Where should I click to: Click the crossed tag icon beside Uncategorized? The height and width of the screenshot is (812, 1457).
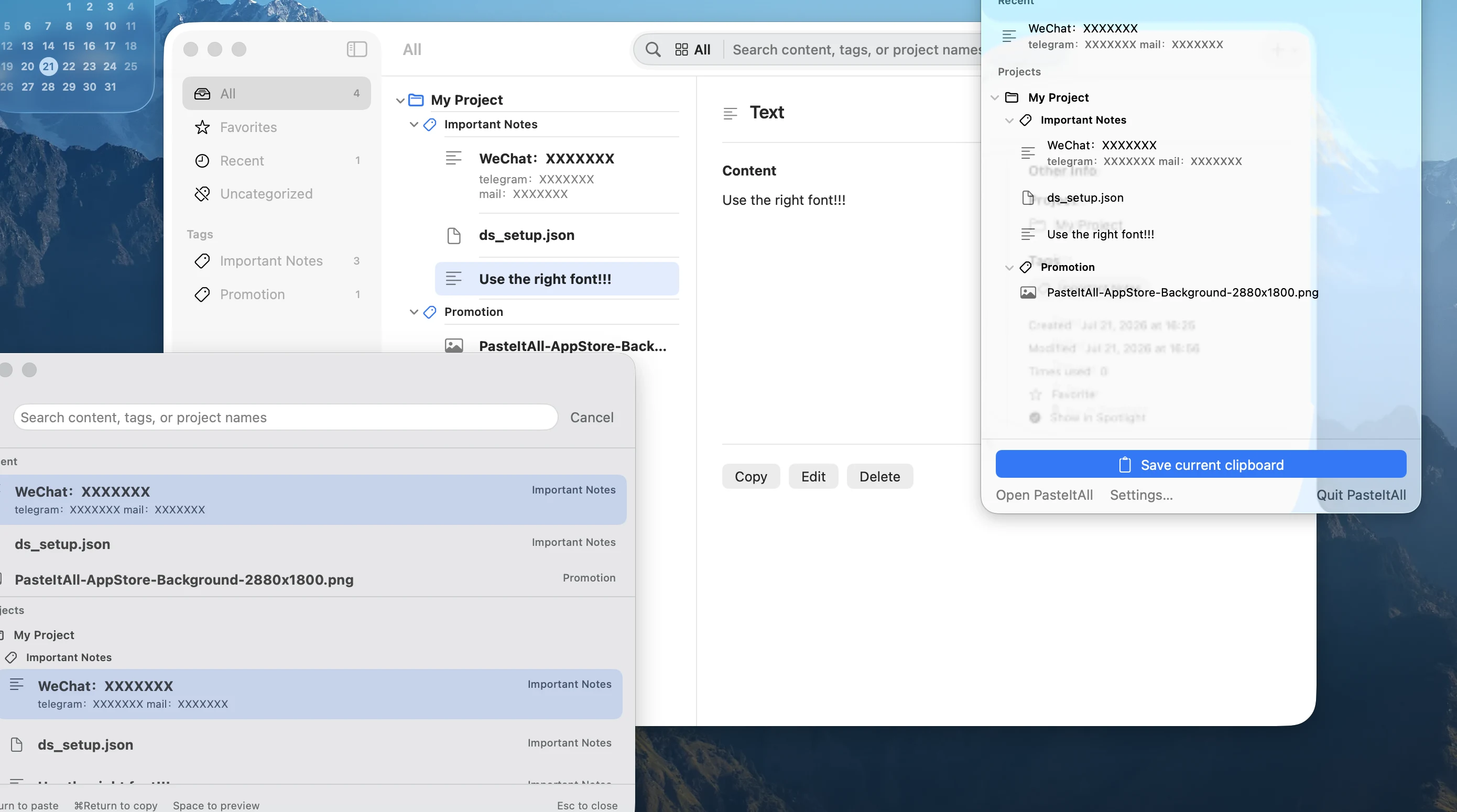click(202, 194)
